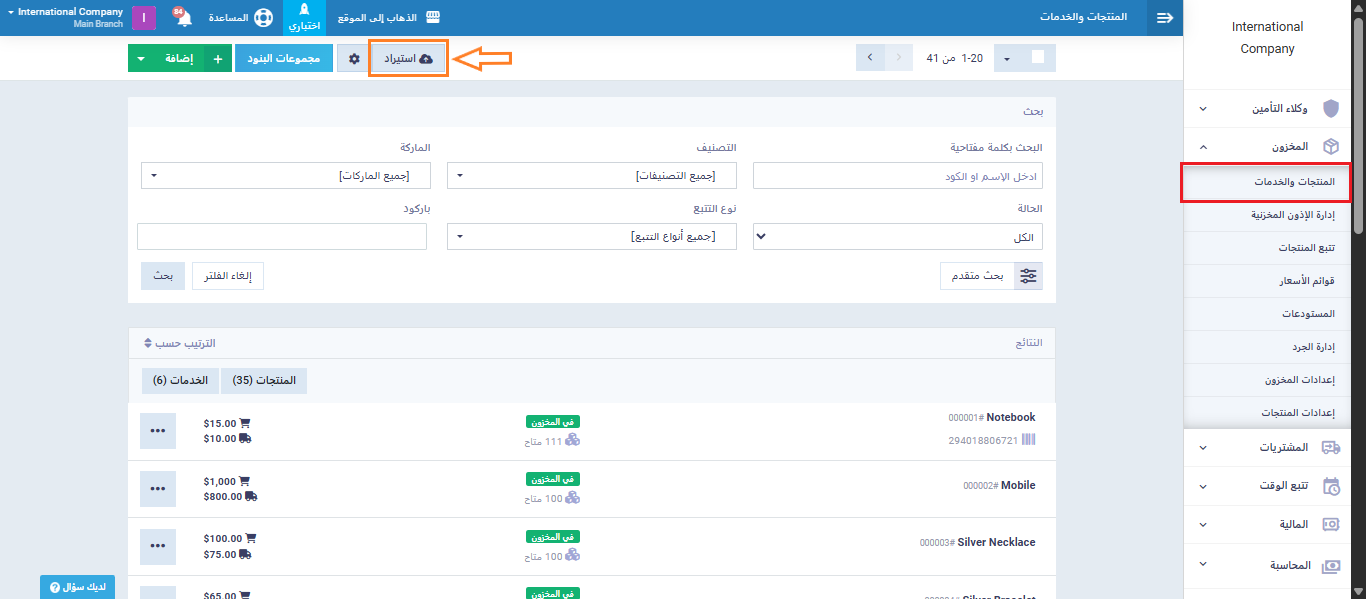Click the keyword search input field

(x=897, y=176)
